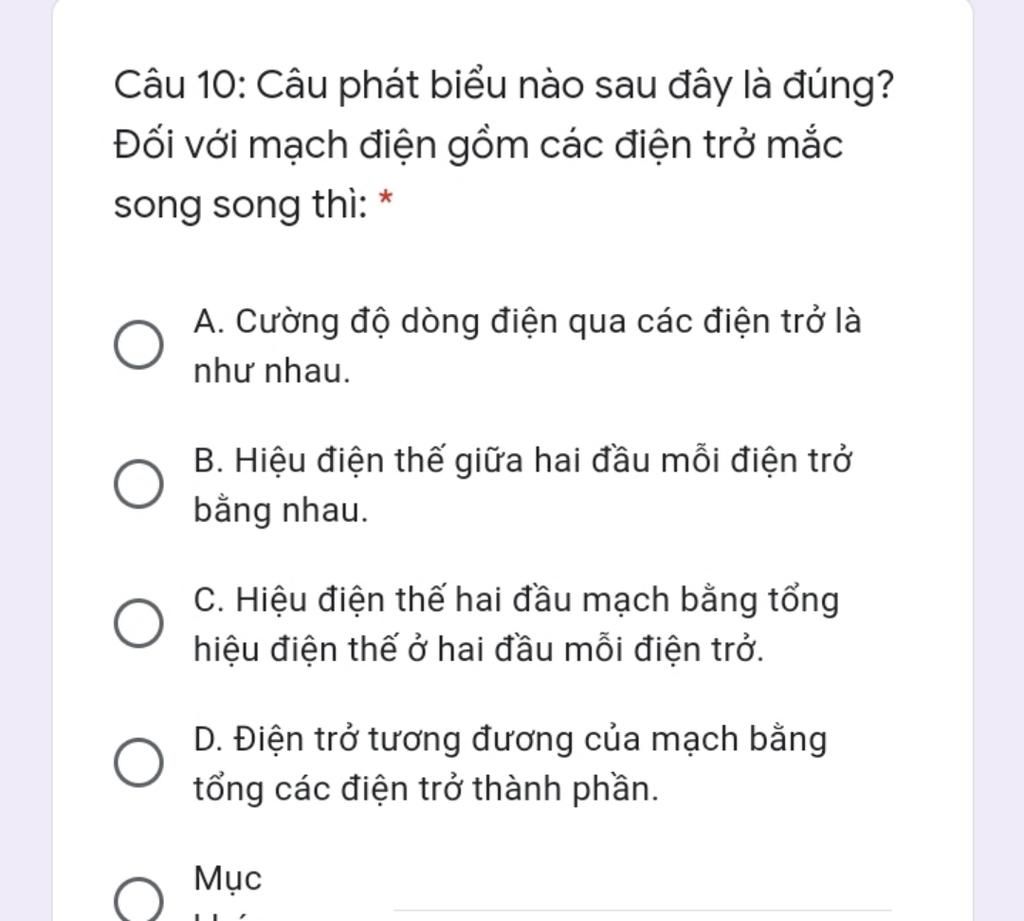Mark option C radio button
The image size is (1024, 921).
pos(138,624)
